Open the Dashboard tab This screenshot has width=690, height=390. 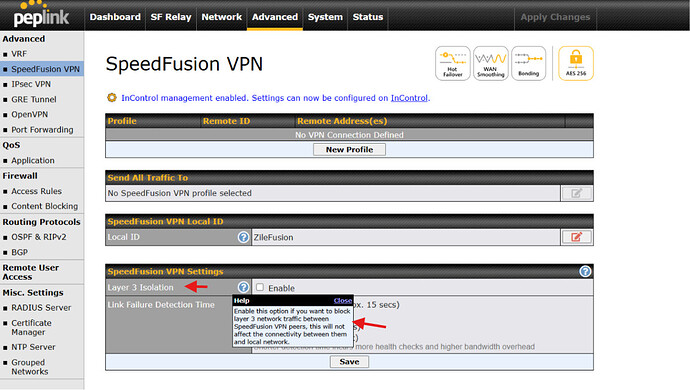point(115,17)
